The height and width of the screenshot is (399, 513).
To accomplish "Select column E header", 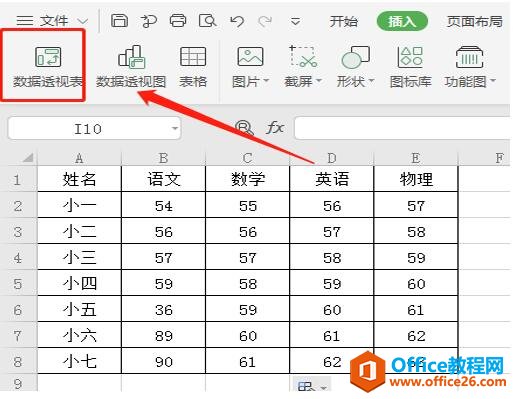I will [416, 158].
